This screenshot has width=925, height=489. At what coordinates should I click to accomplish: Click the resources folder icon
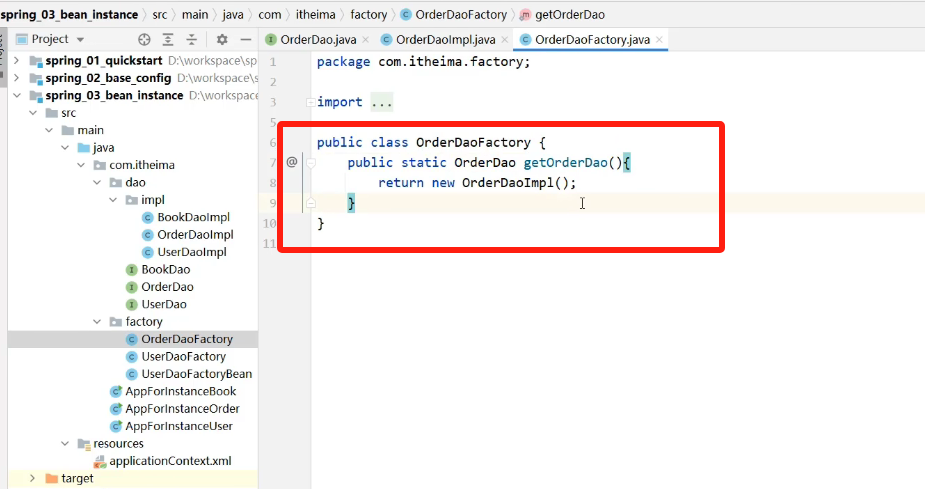[84, 444]
